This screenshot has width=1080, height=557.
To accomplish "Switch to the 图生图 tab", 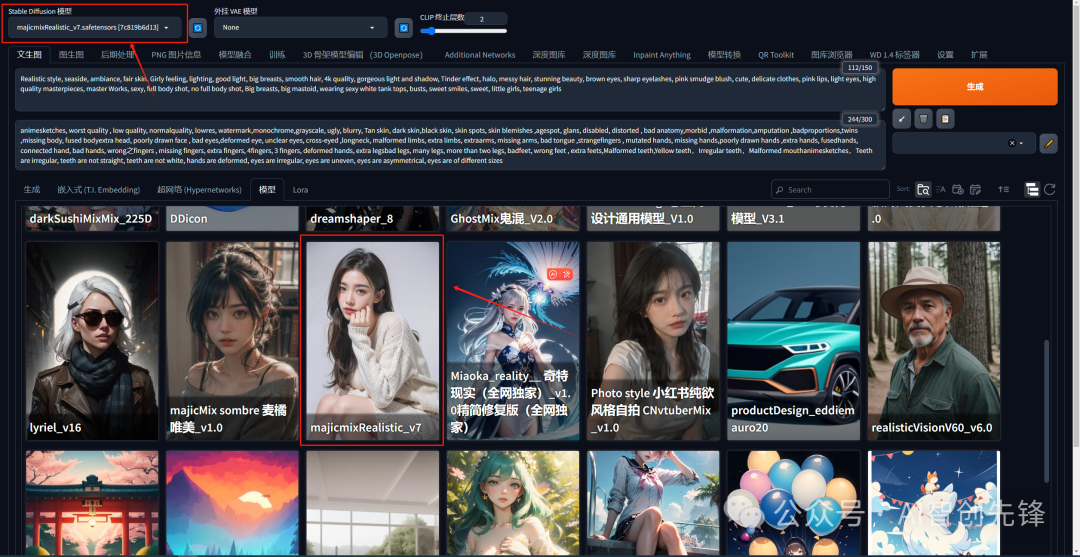I will (71, 54).
